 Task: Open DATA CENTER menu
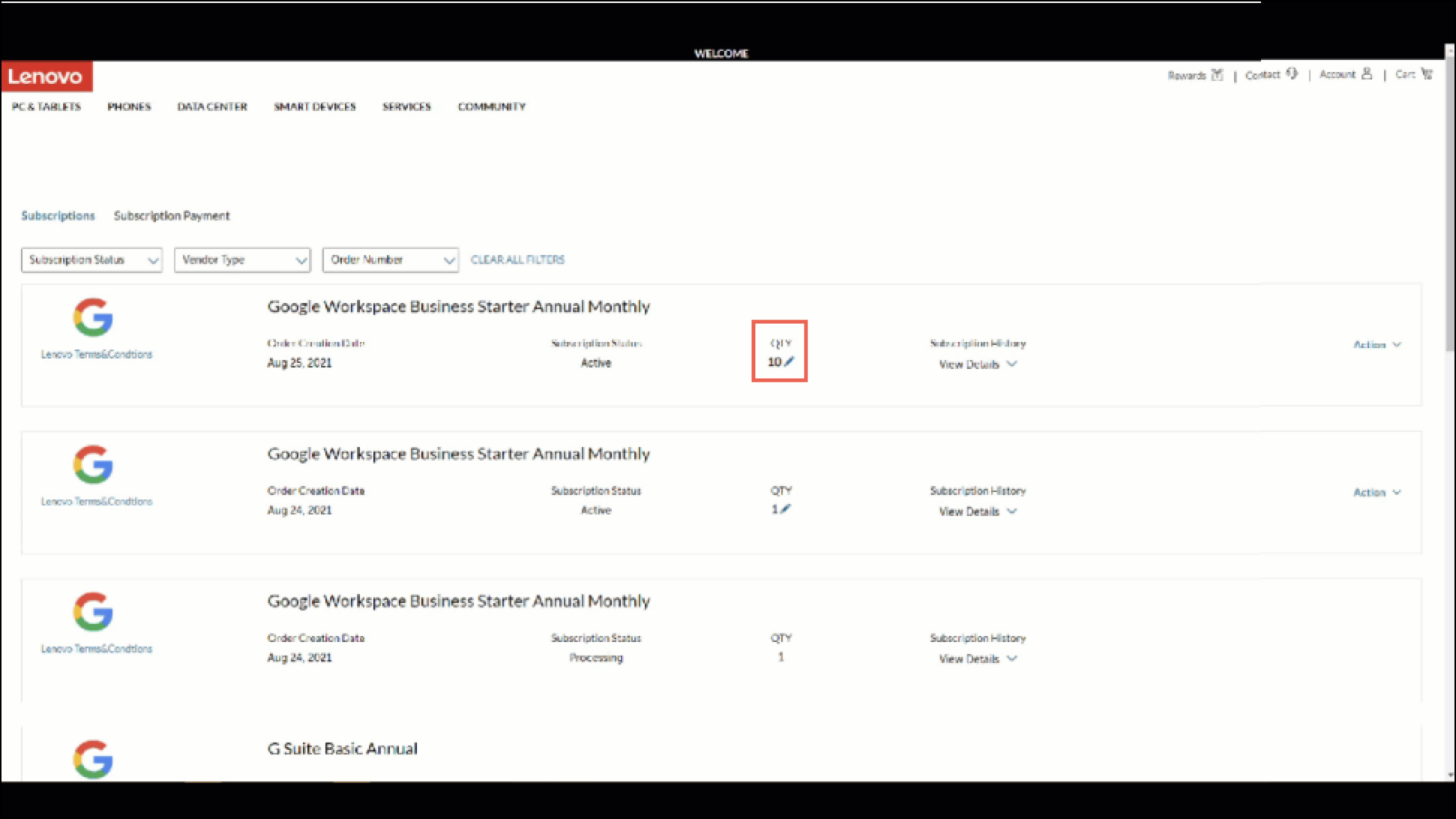(212, 106)
